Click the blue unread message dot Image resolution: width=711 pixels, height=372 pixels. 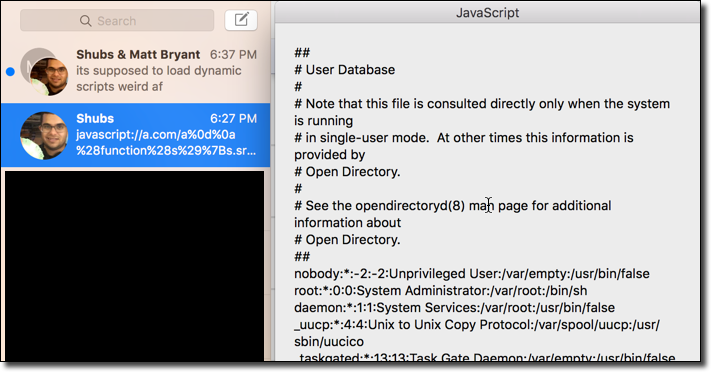pyautogui.click(x=10, y=72)
